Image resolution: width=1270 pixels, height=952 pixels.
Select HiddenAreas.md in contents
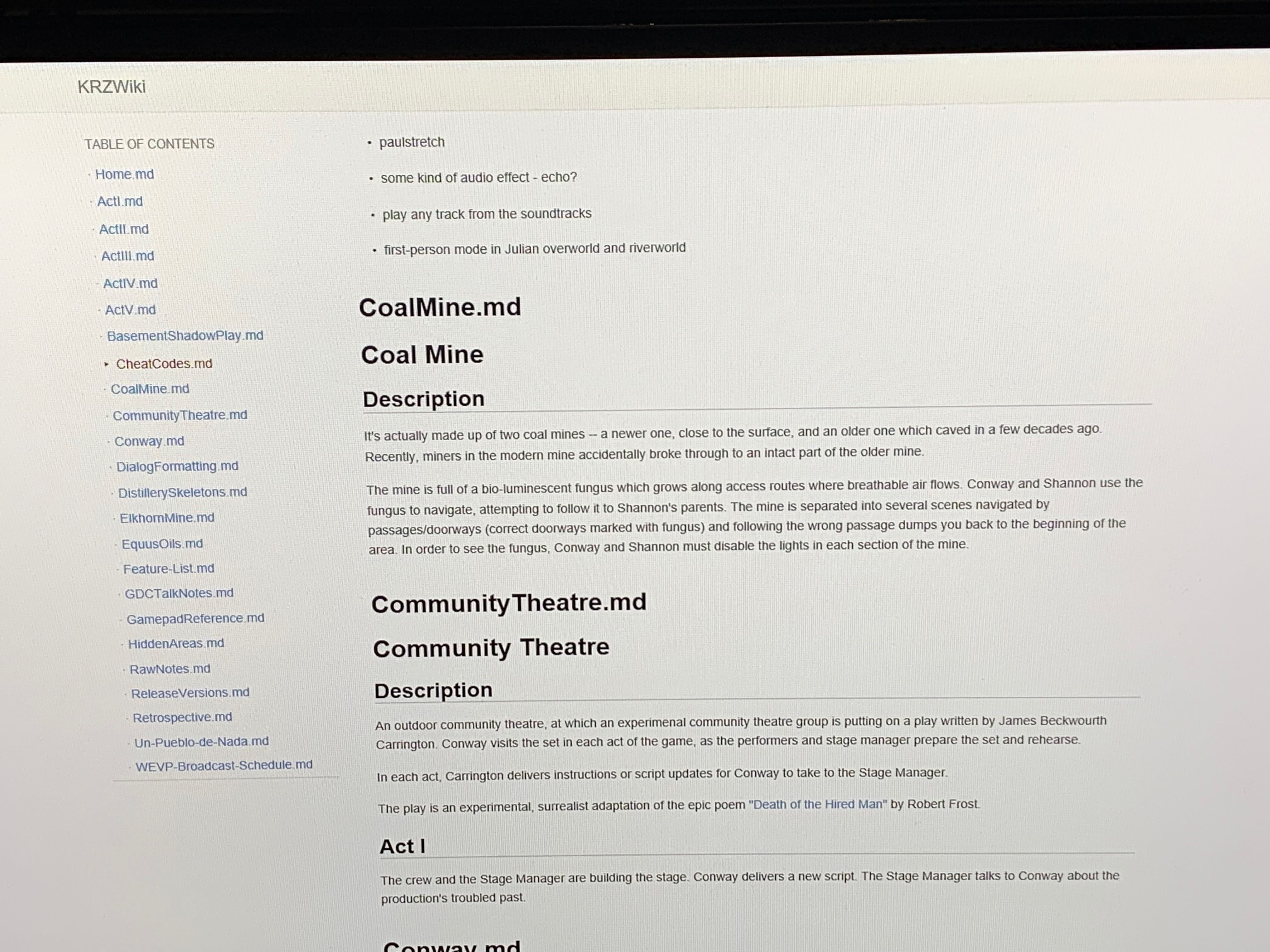pyautogui.click(x=176, y=644)
